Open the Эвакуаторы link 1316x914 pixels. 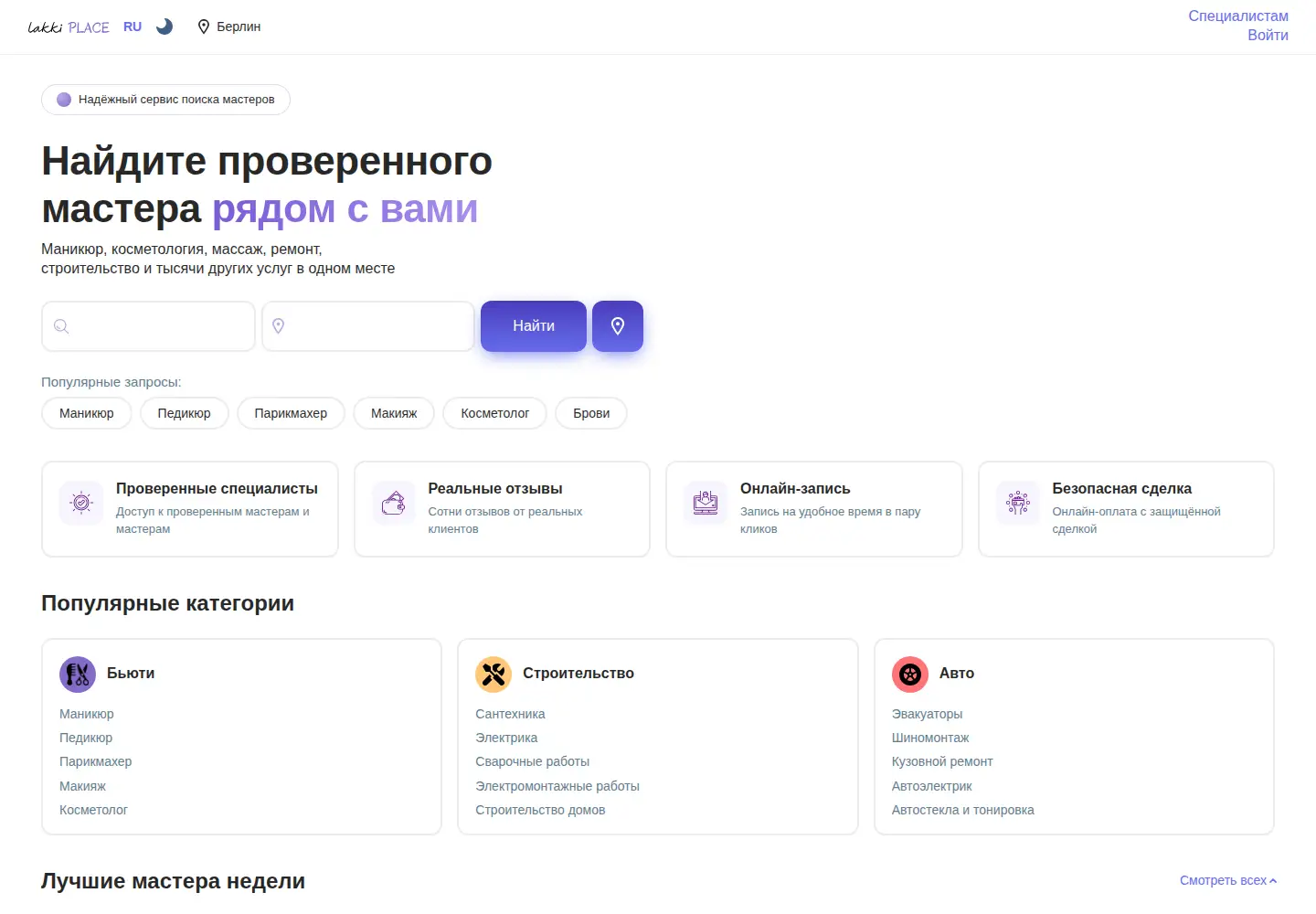[x=927, y=714]
